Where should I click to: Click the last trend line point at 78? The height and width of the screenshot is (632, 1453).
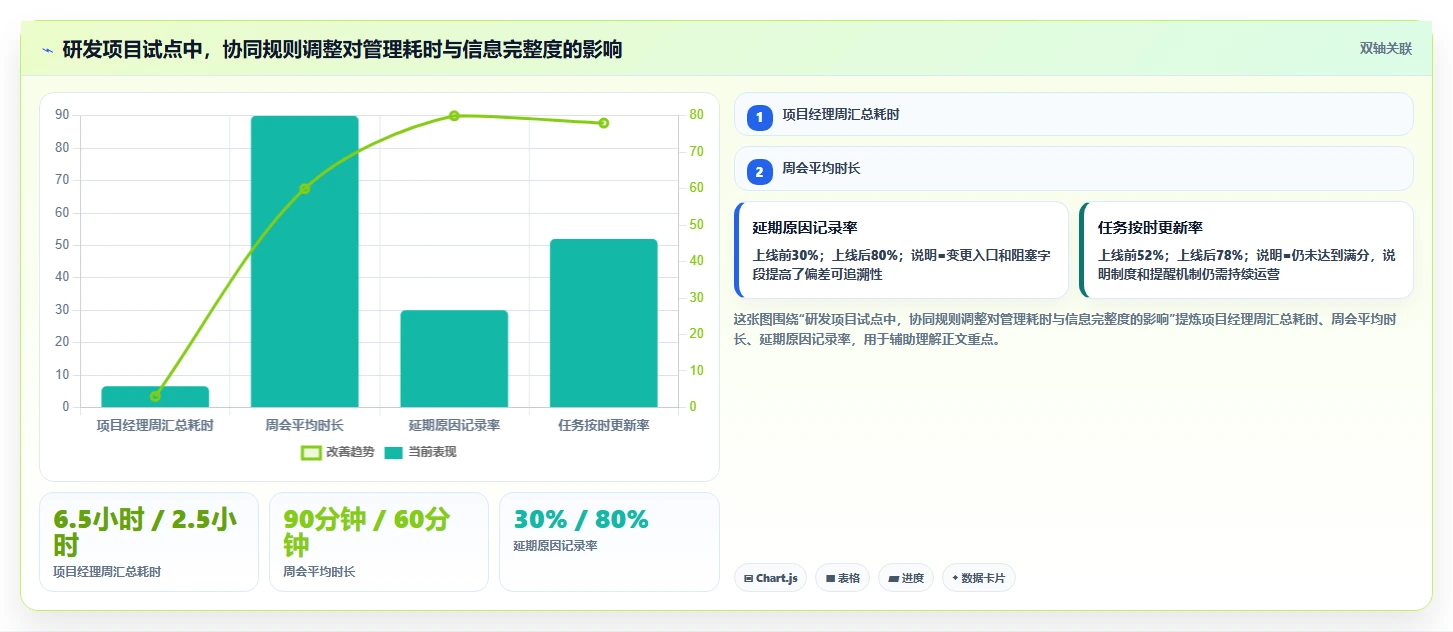point(604,123)
